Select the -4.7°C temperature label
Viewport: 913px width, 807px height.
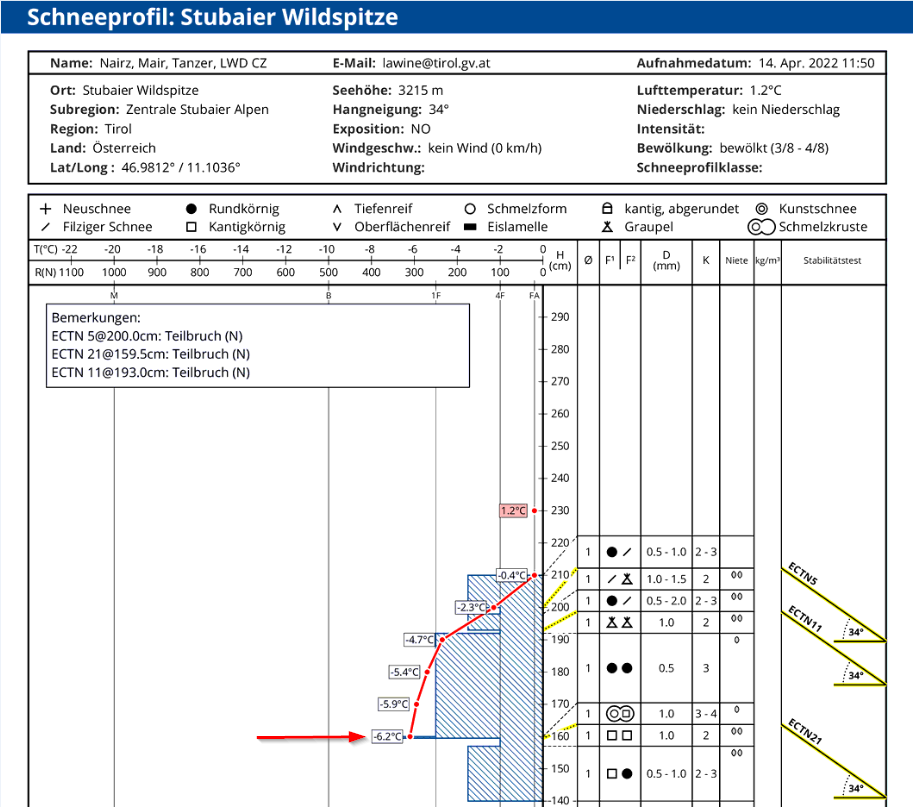click(420, 640)
